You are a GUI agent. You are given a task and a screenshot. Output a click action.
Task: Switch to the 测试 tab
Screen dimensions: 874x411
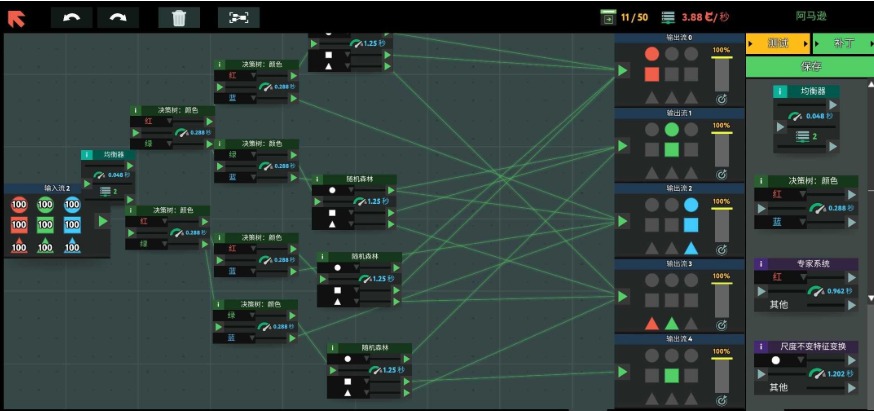[x=777, y=43]
